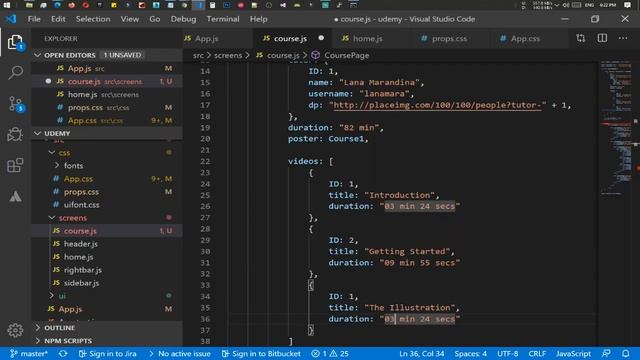
Task: Click the screens breadcrumb segment
Action: point(228,55)
